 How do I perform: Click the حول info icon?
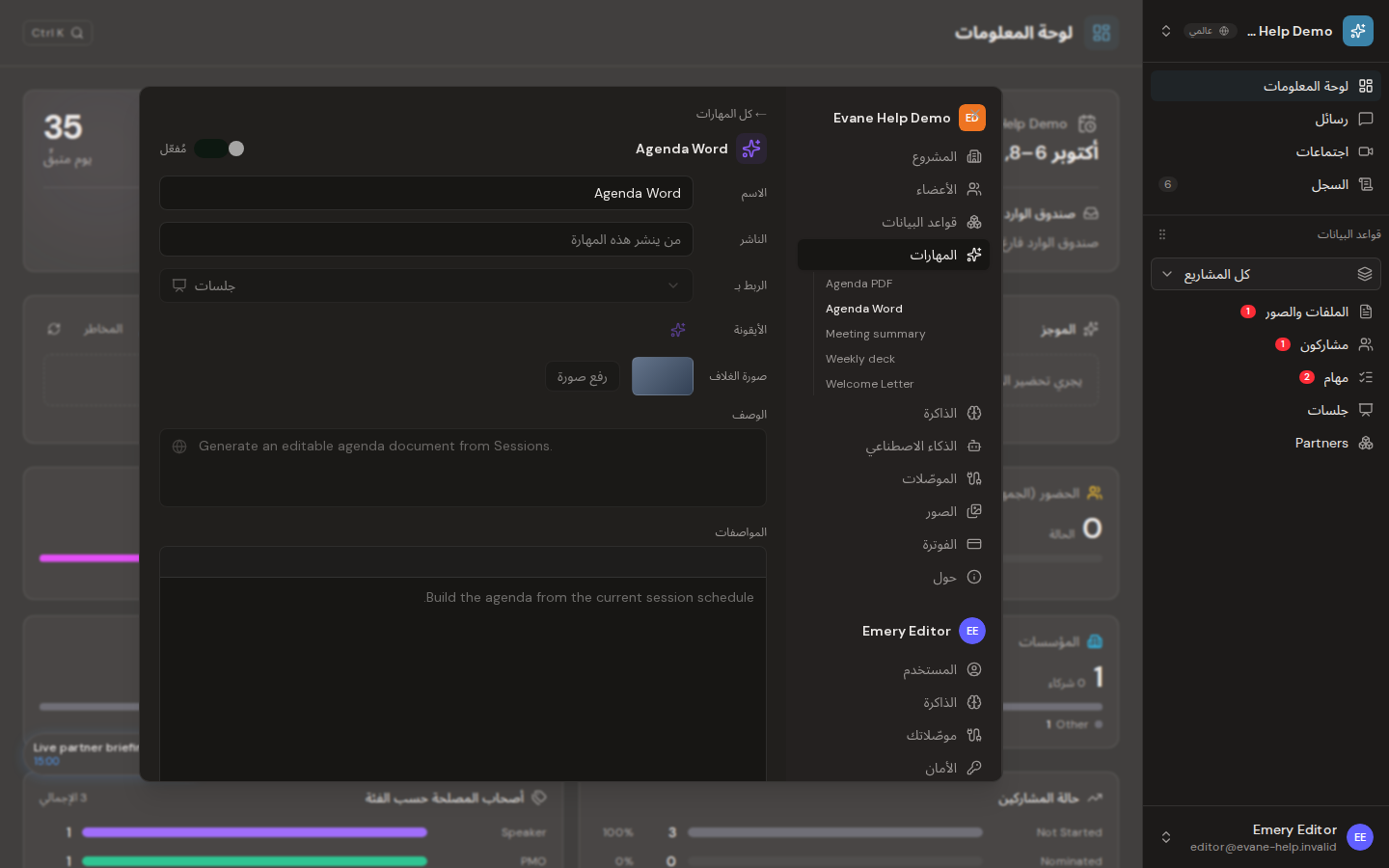(974, 577)
